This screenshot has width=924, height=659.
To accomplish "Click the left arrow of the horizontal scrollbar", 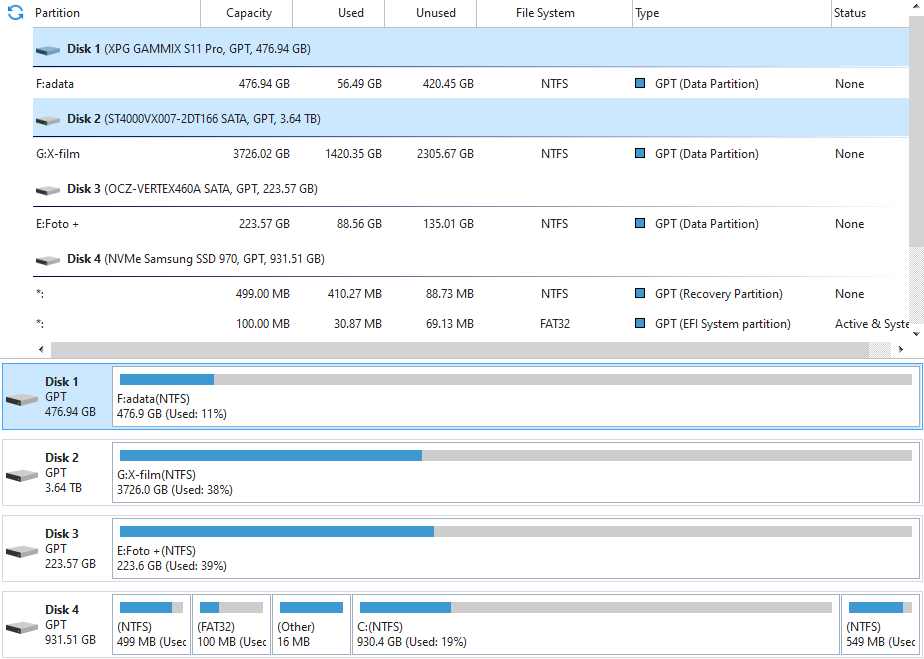I will click(x=41, y=349).
